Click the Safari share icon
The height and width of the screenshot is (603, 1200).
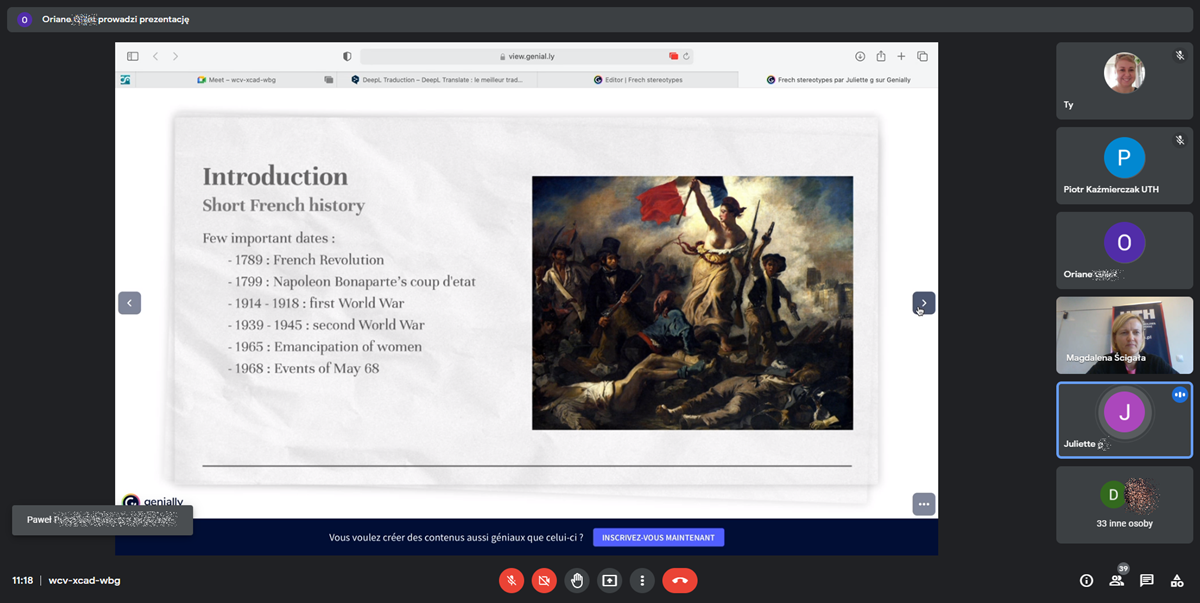881,57
